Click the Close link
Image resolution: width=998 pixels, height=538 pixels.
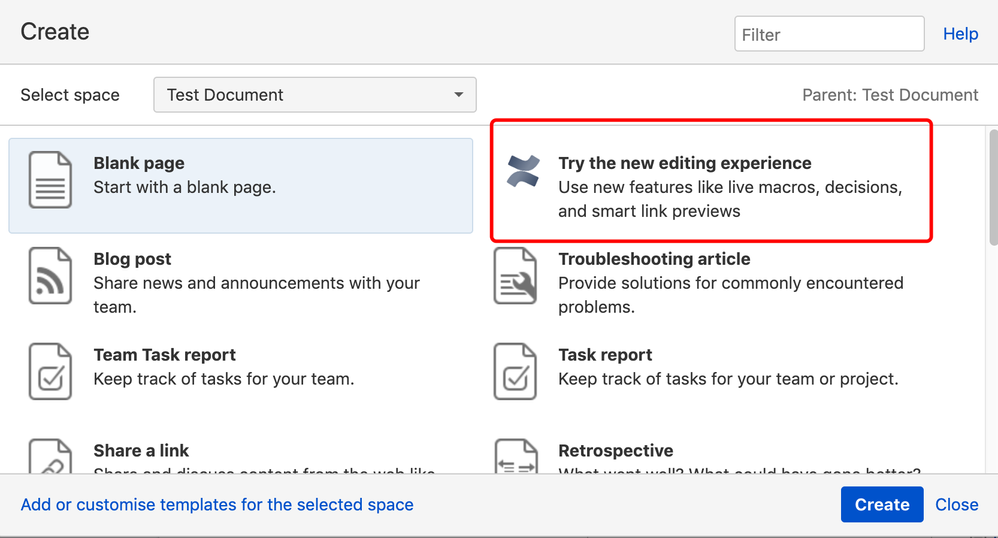(957, 504)
